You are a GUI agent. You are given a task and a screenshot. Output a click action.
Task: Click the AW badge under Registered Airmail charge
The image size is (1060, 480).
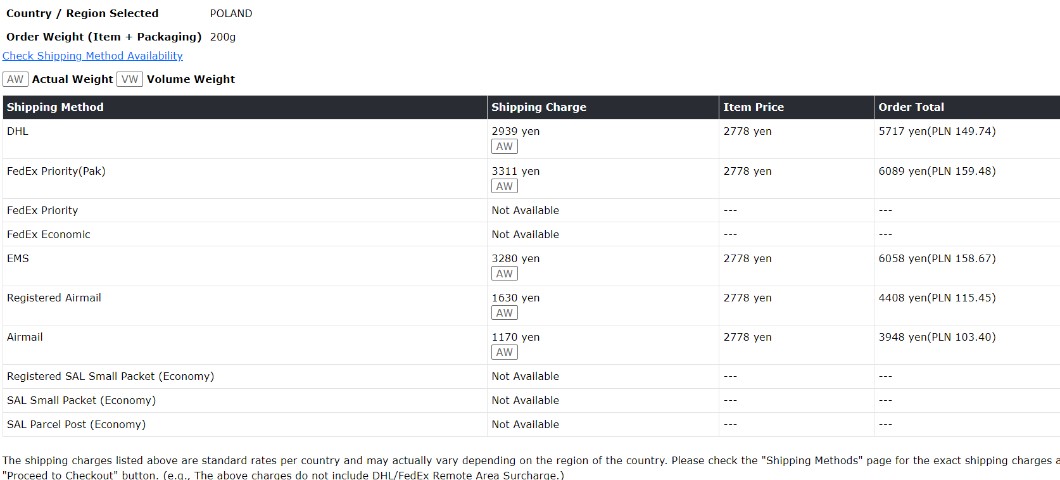pyautogui.click(x=504, y=313)
